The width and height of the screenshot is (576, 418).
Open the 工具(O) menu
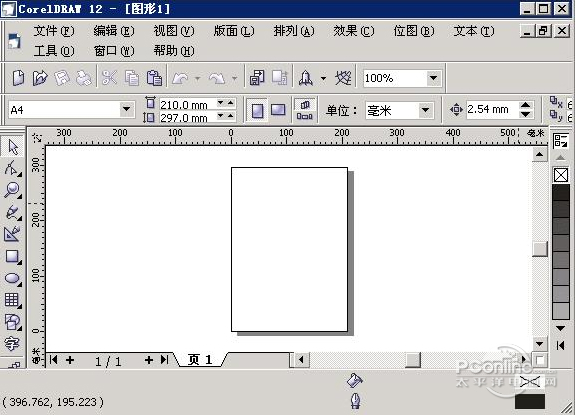point(54,51)
